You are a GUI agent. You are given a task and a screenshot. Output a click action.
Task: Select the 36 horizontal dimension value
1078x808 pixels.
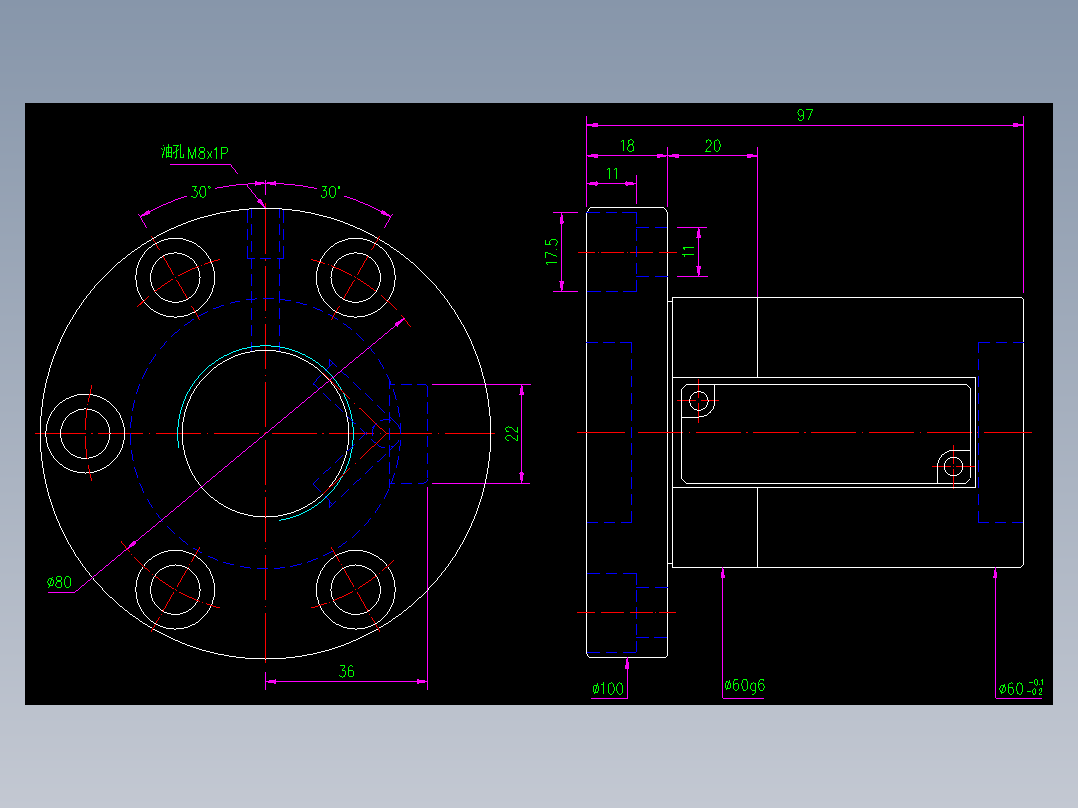click(346, 671)
